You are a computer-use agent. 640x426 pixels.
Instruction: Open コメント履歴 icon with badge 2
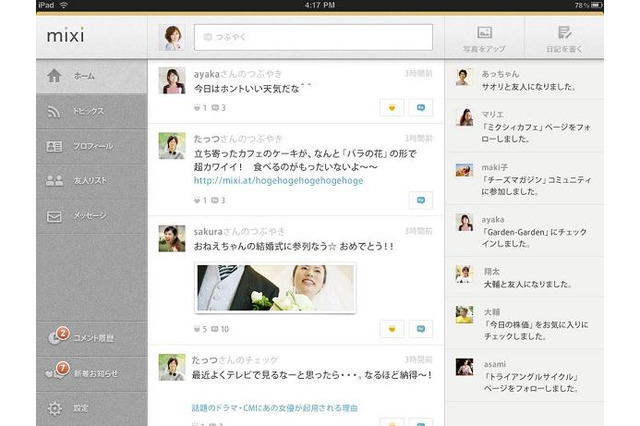[x=58, y=336]
